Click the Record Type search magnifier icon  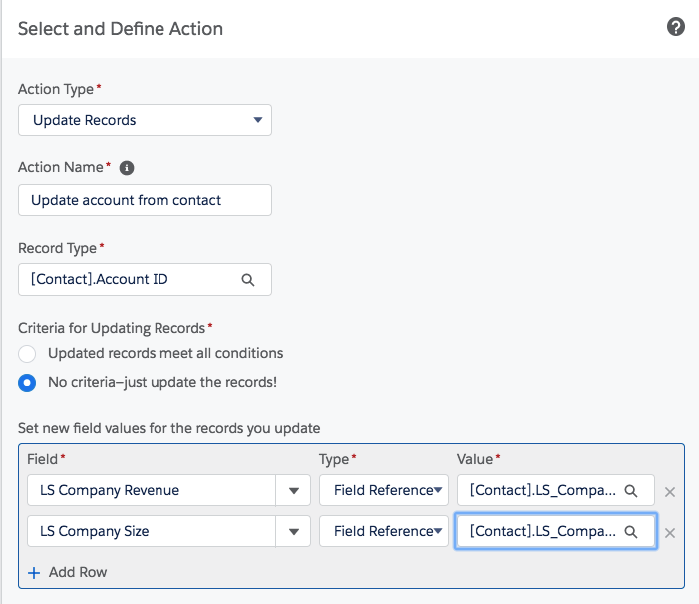248,280
